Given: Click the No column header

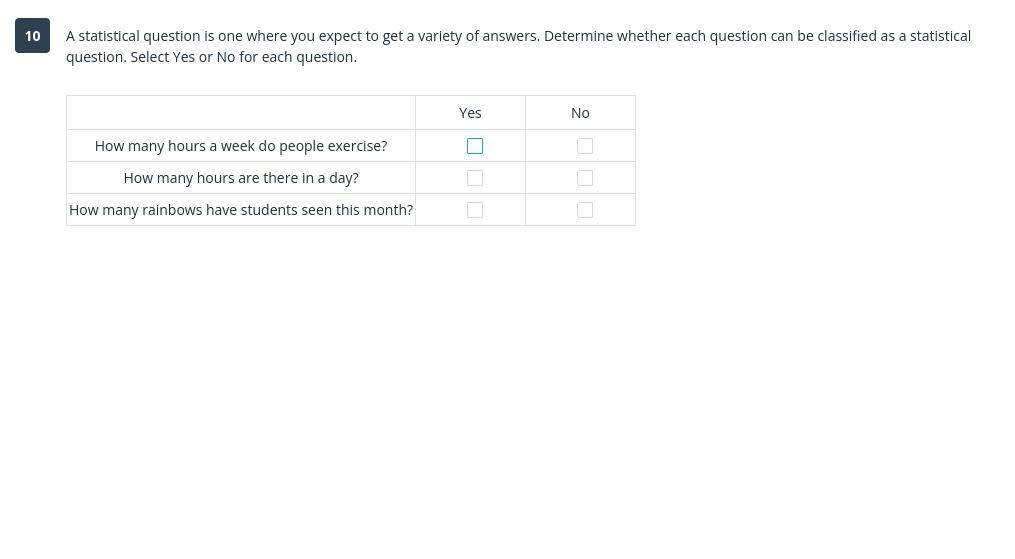Looking at the screenshot, I should click(x=580, y=113).
